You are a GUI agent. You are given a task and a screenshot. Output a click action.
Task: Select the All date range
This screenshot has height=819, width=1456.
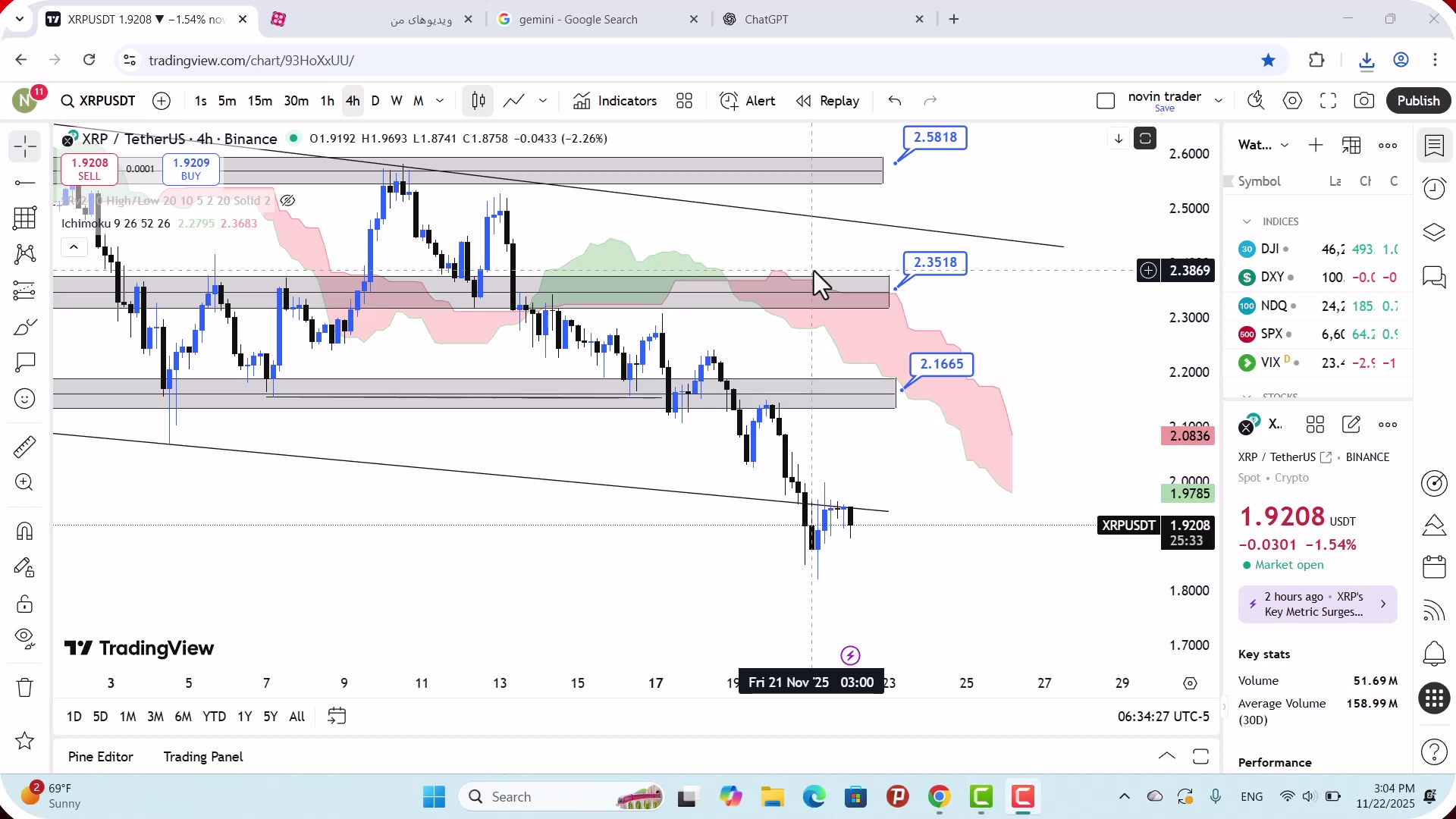click(297, 717)
